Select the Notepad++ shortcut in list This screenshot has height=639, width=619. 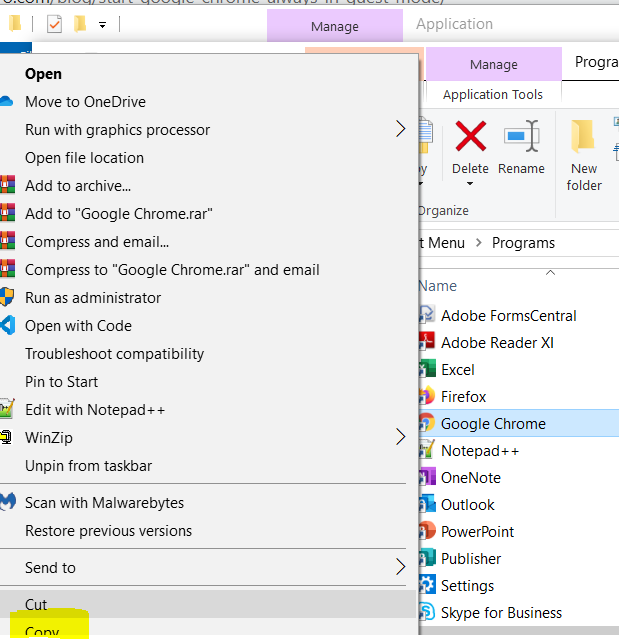[x=479, y=450]
